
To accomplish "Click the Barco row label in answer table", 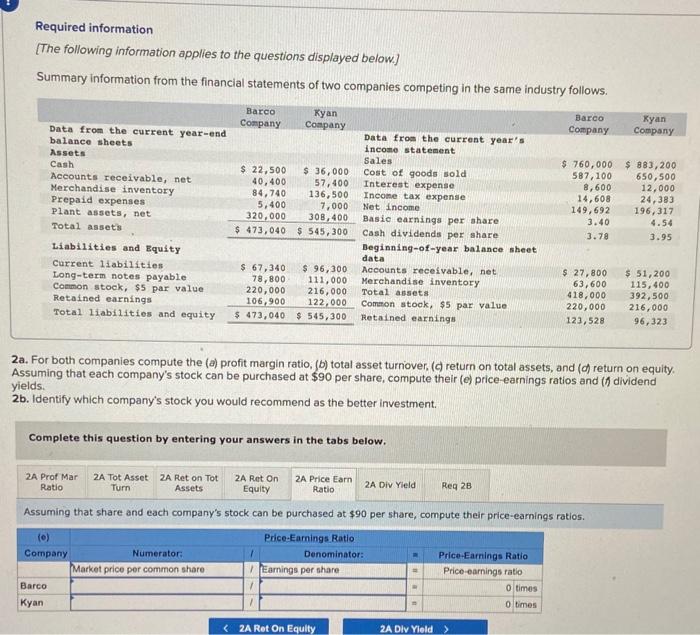I will 33,585.
